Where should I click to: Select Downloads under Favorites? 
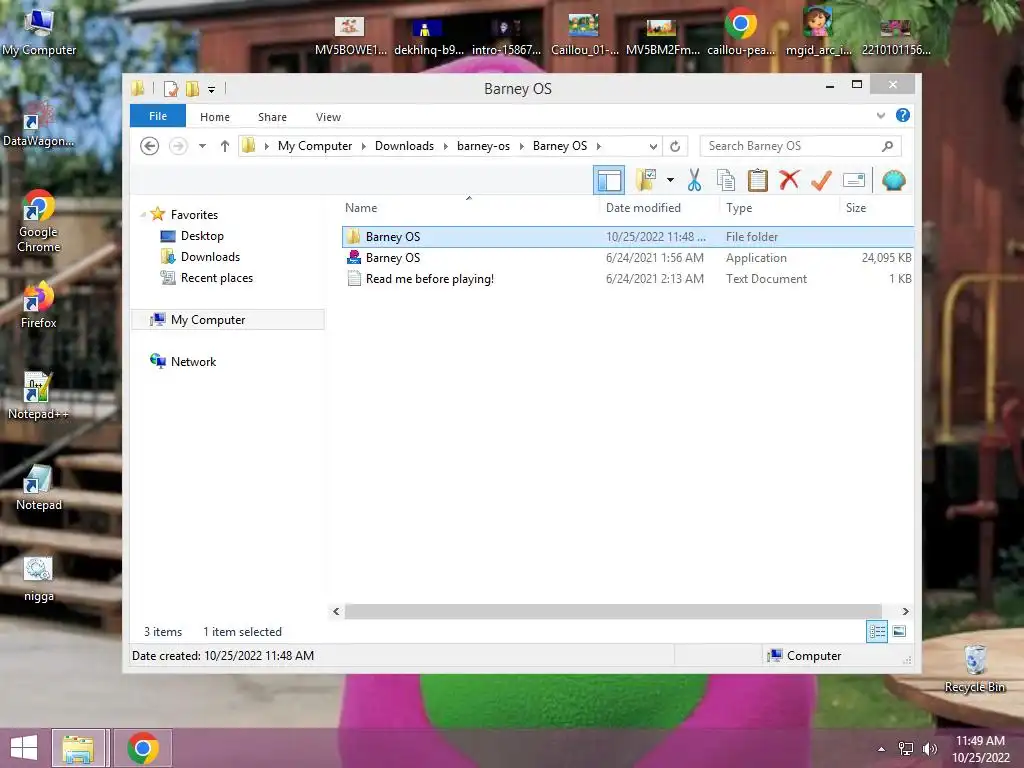point(210,257)
